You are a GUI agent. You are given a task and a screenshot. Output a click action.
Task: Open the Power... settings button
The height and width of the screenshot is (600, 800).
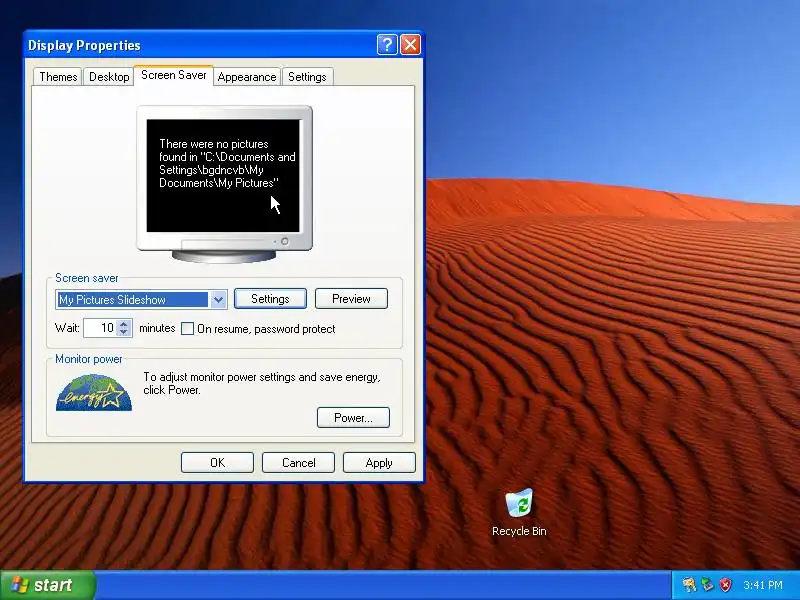pos(353,417)
